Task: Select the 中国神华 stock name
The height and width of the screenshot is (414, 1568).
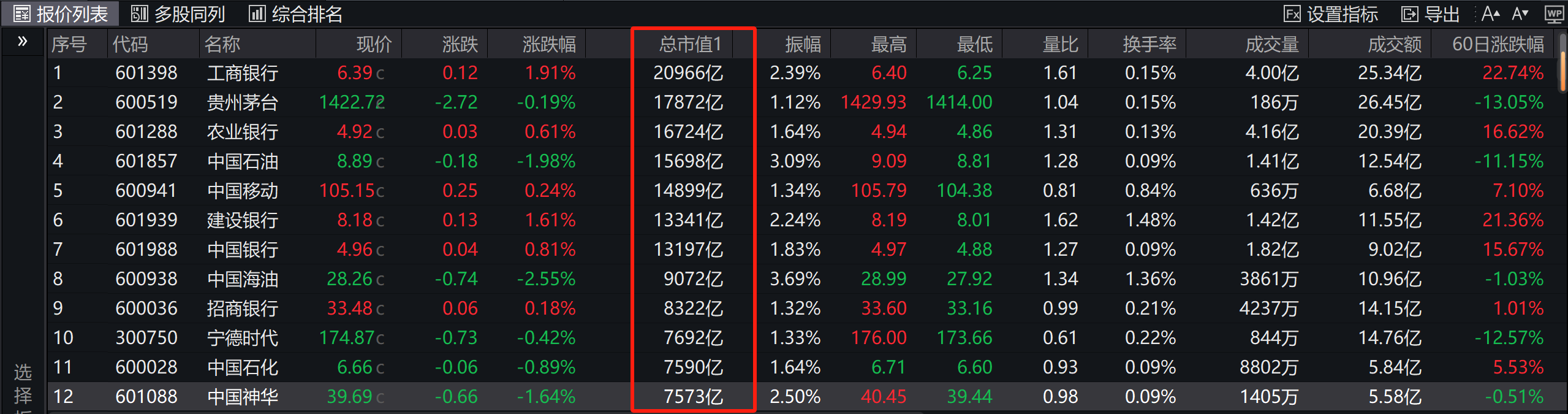Action: (x=243, y=397)
